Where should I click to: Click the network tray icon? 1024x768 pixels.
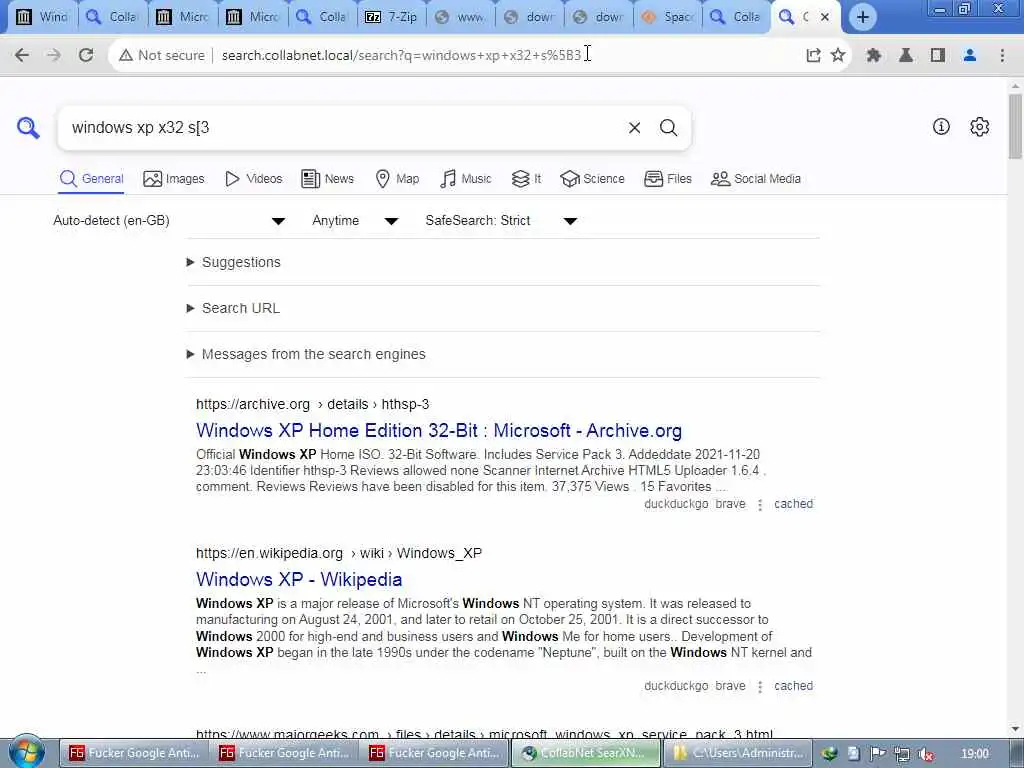(902, 754)
